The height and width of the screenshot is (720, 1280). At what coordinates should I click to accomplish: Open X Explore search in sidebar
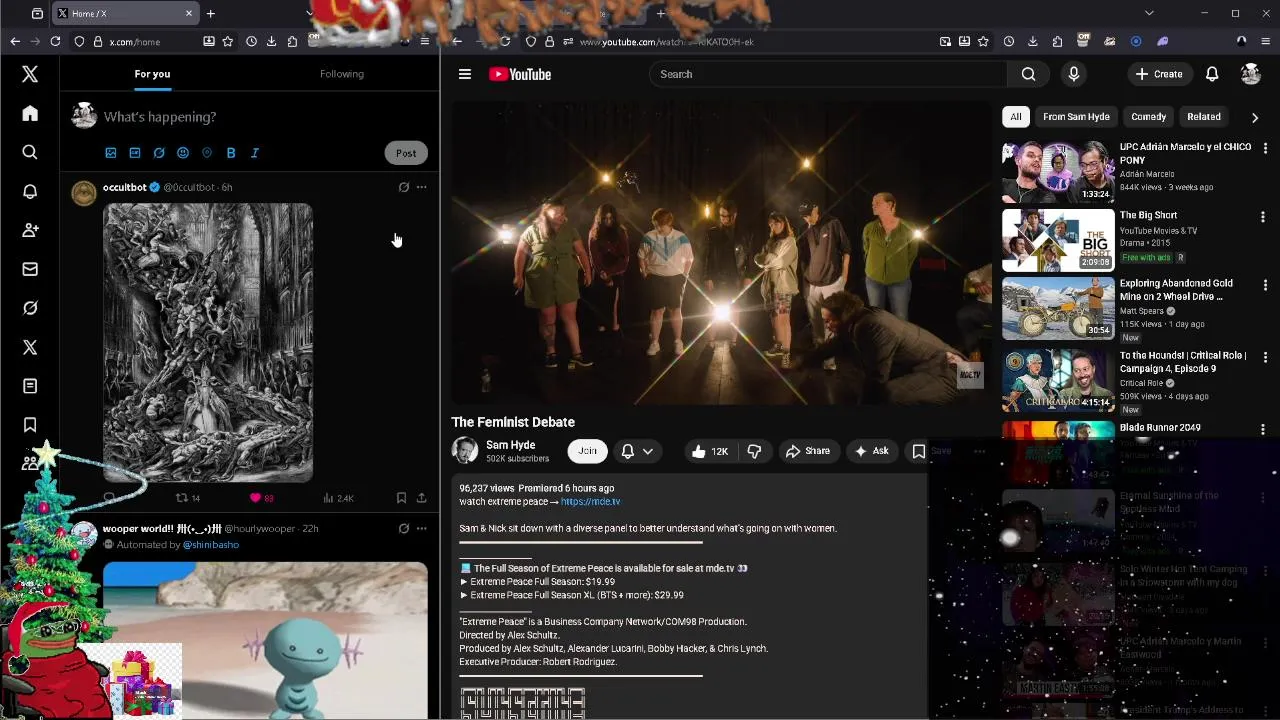pyautogui.click(x=30, y=152)
